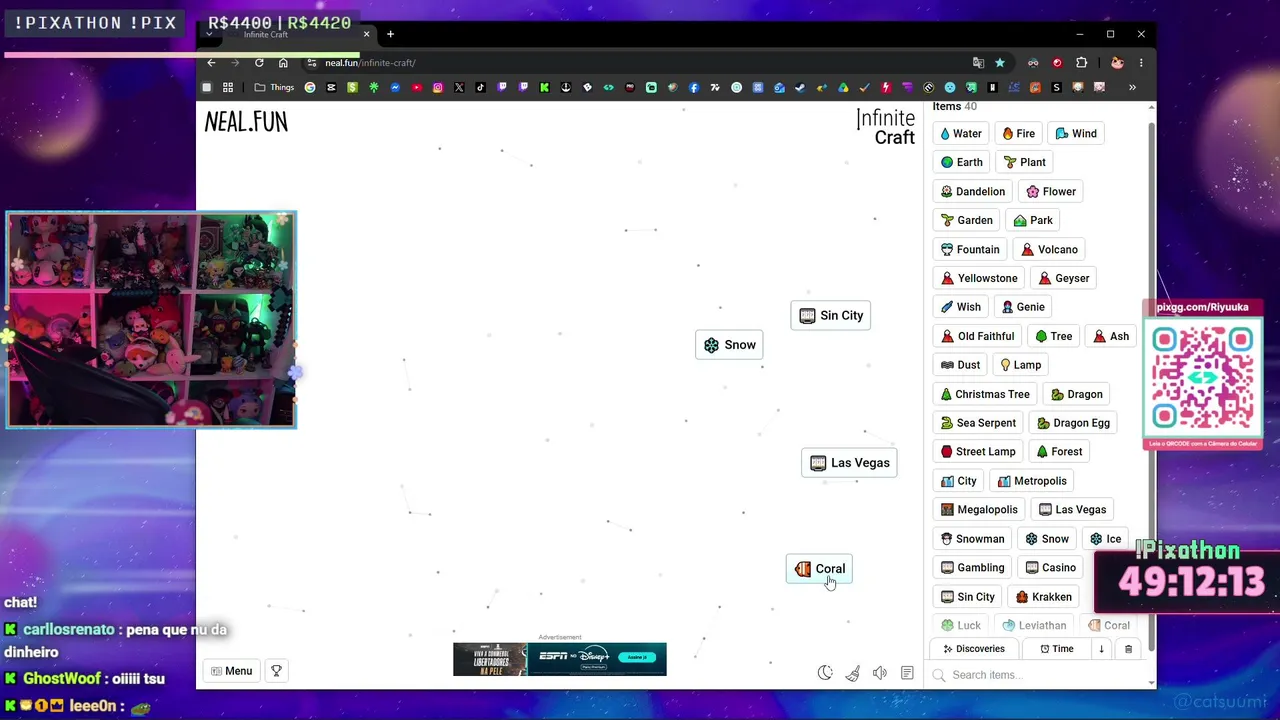The height and width of the screenshot is (720, 1280).
Task: Click the ESPN Disney+ advertisement banner
Action: click(x=560, y=659)
